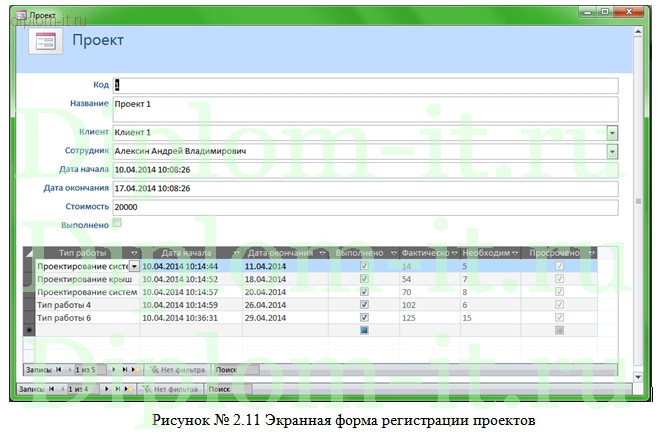Toggle Выполнено checkbox in Тип работы 4 row

coord(364,305)
